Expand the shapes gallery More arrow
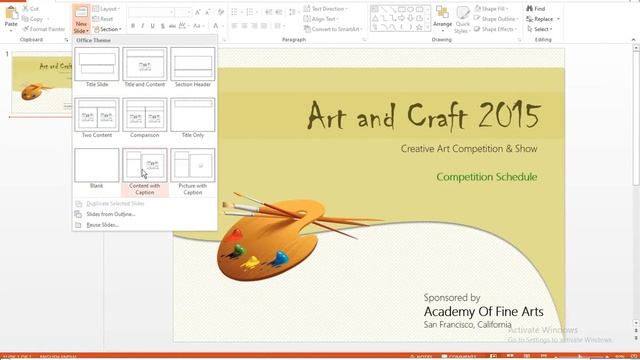This screenshot has width=640, height=360. [x=428, y=27]
